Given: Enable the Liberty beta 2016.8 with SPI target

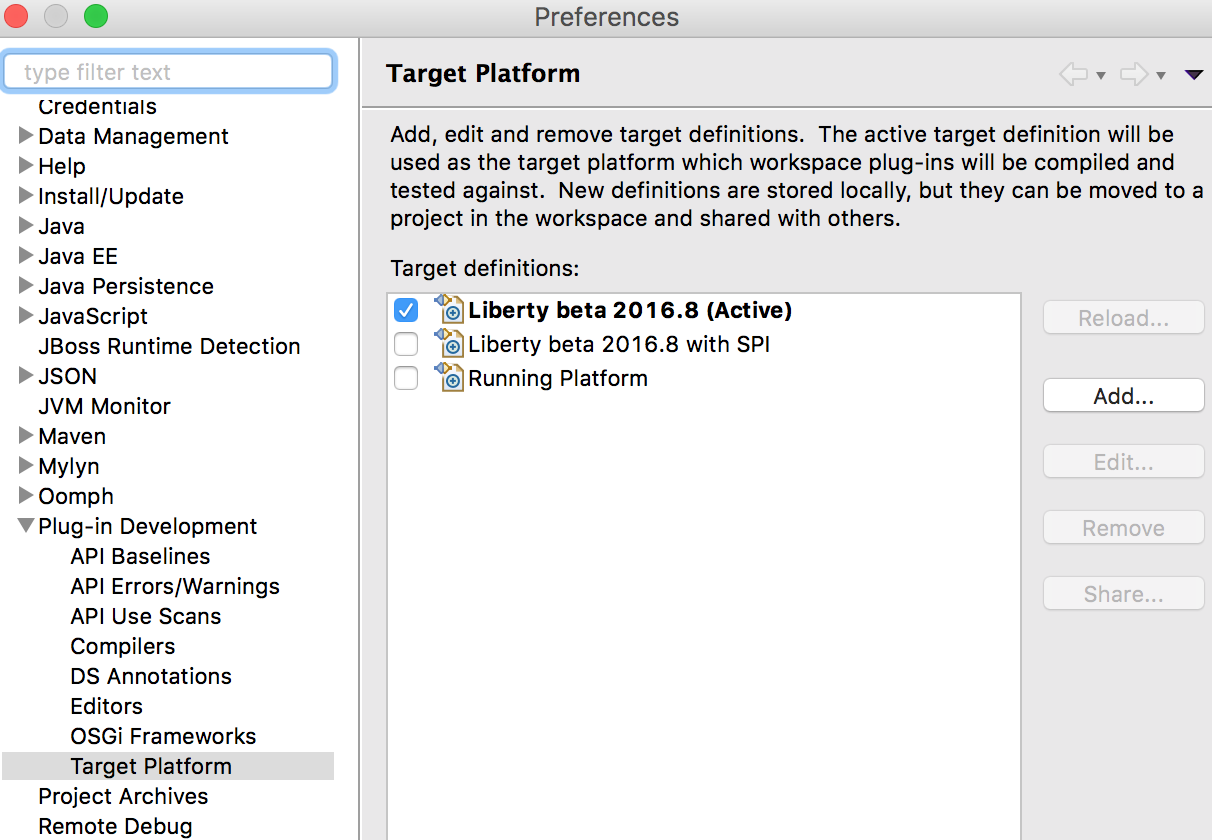Looking at the screenshot, I should pos(405,344).
